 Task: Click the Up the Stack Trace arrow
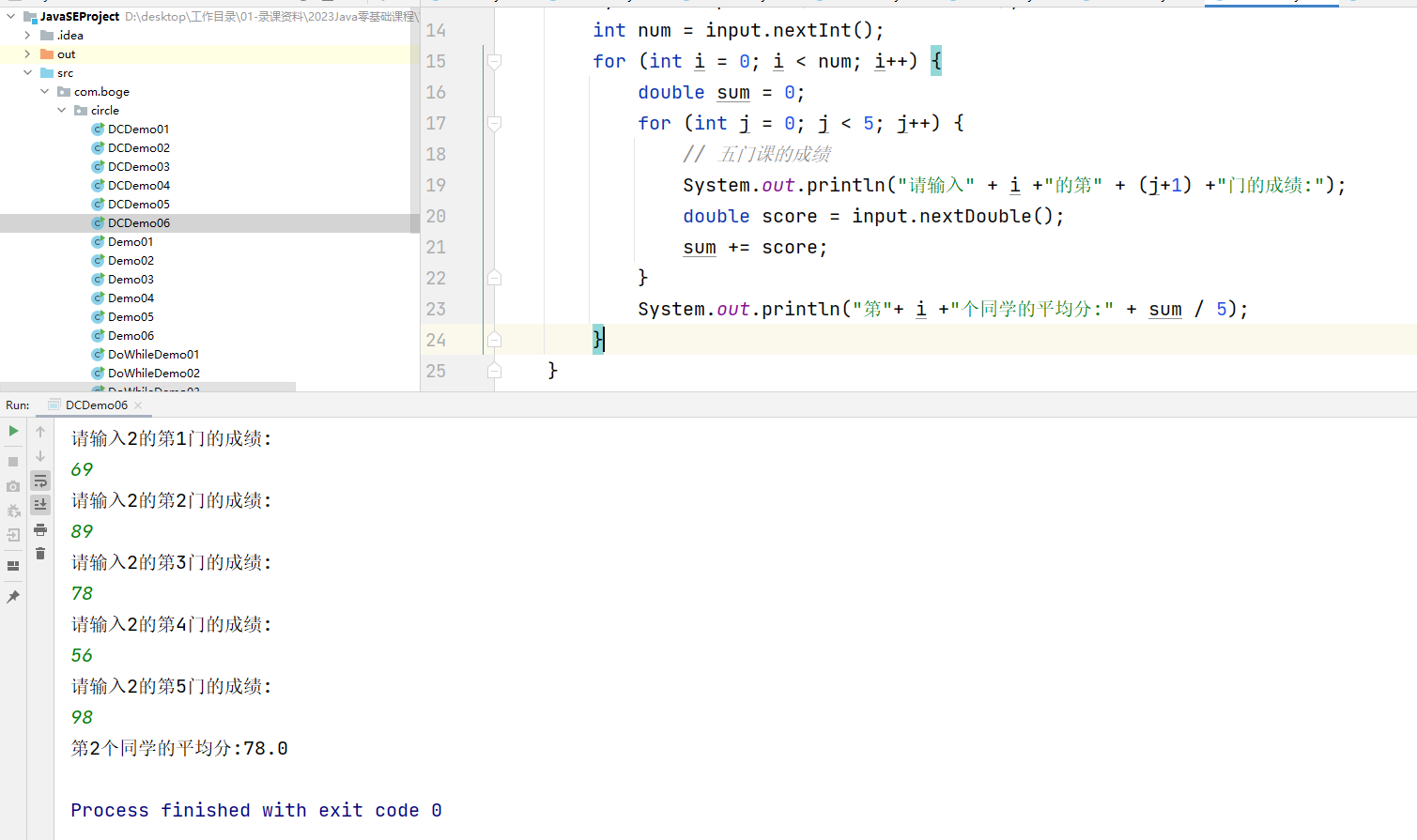click(40, 431)
